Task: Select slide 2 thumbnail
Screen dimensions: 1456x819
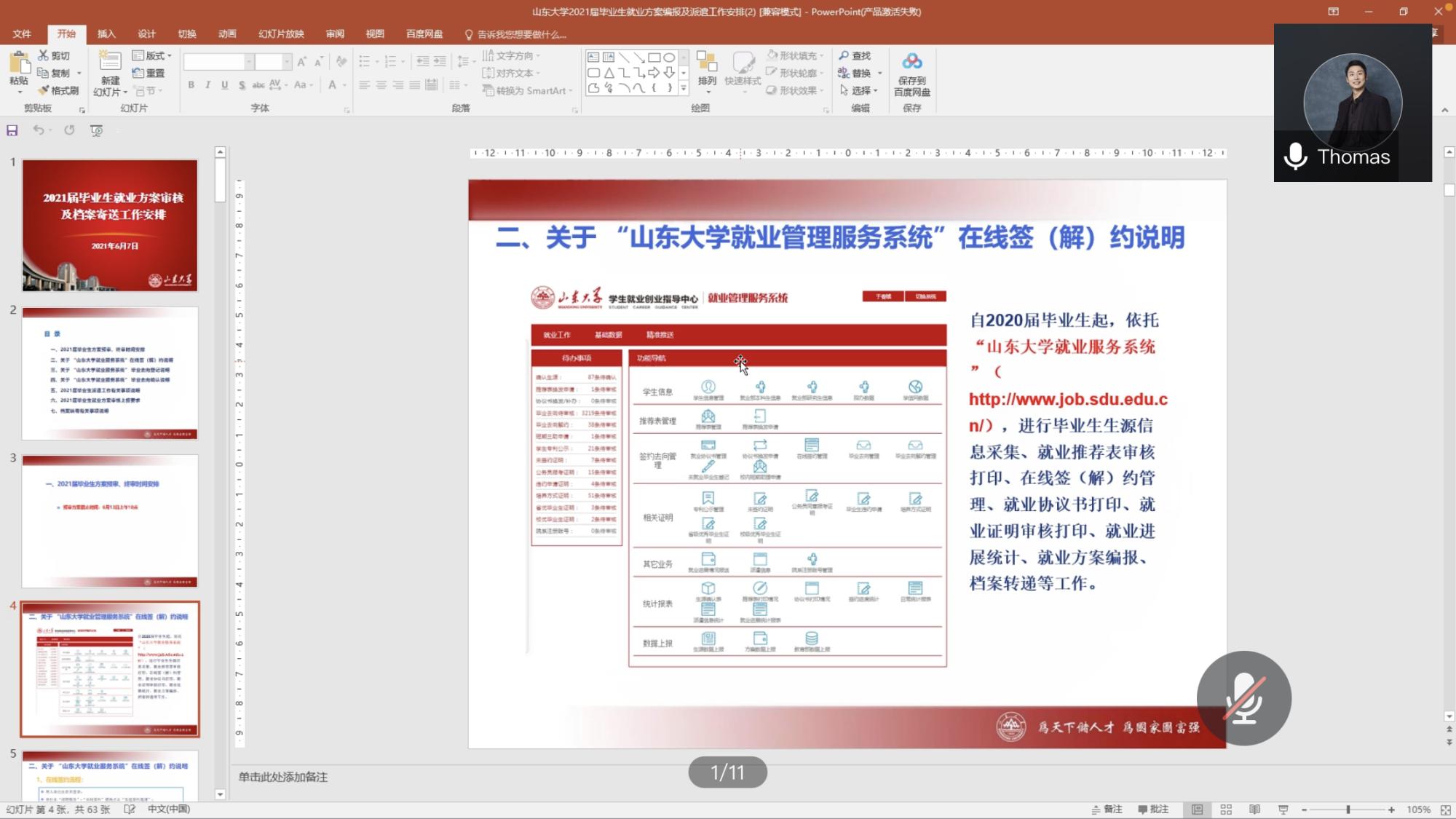Action: [110, 373]
